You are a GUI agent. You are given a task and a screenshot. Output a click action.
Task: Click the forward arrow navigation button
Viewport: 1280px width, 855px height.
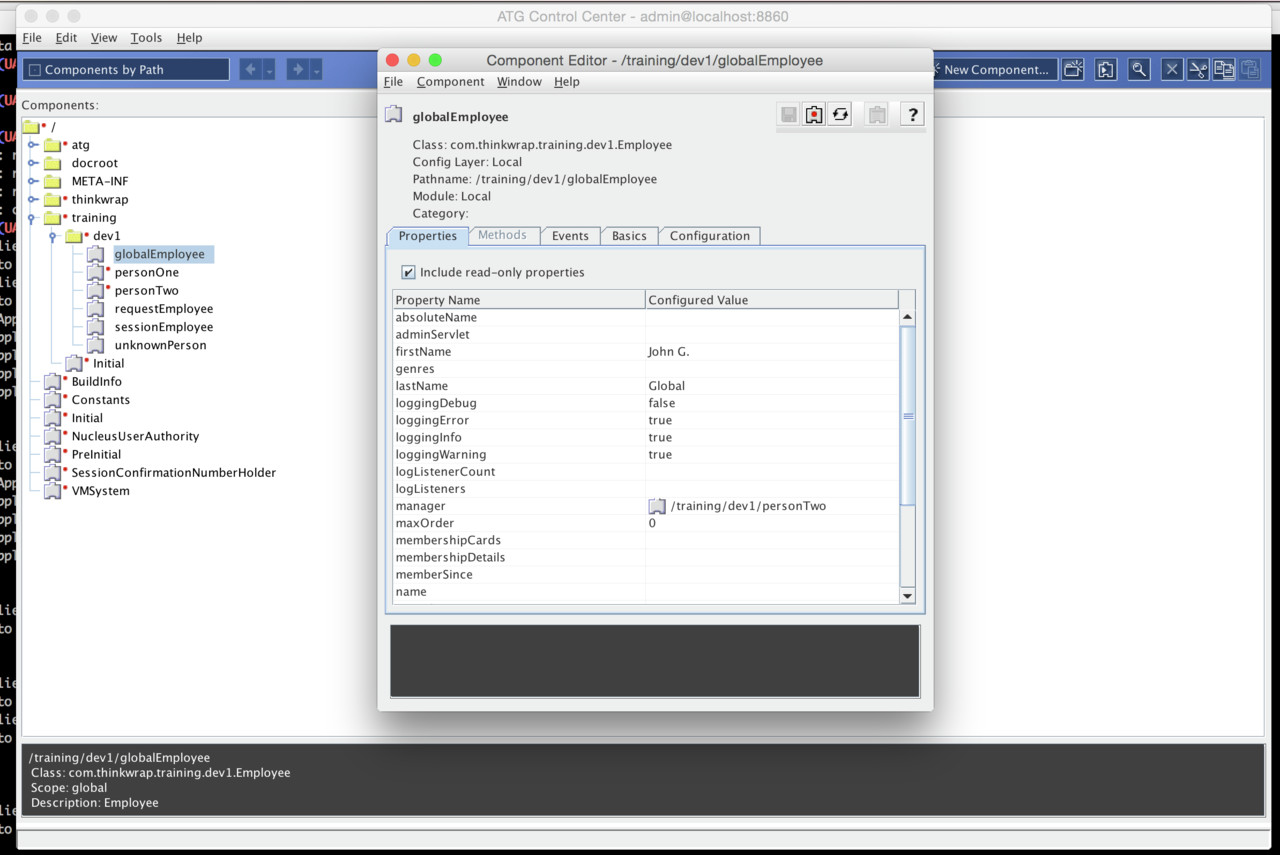coord(296,69)
